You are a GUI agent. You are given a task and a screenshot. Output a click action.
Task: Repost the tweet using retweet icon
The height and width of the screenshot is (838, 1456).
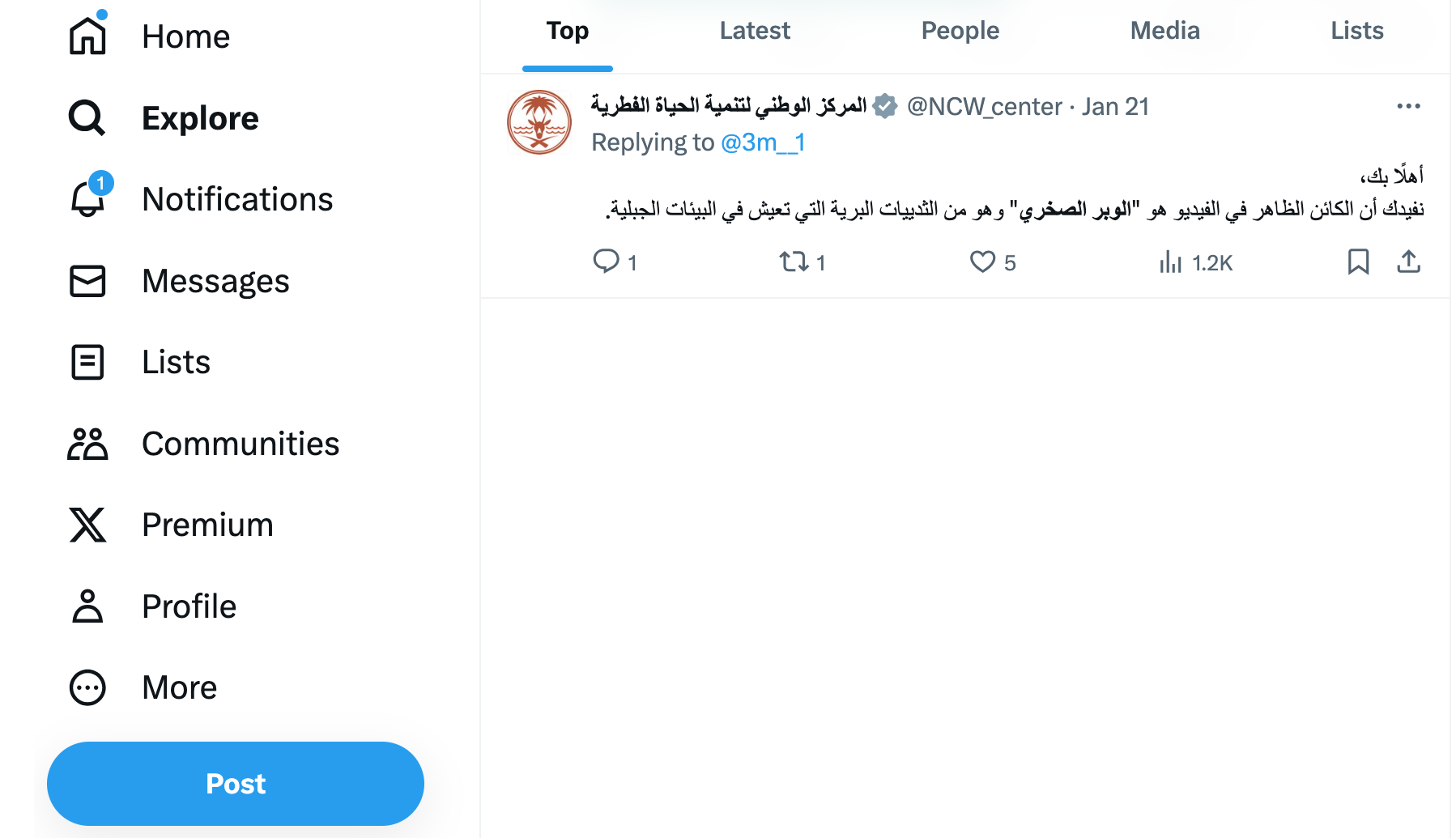[x=794, y=262]
